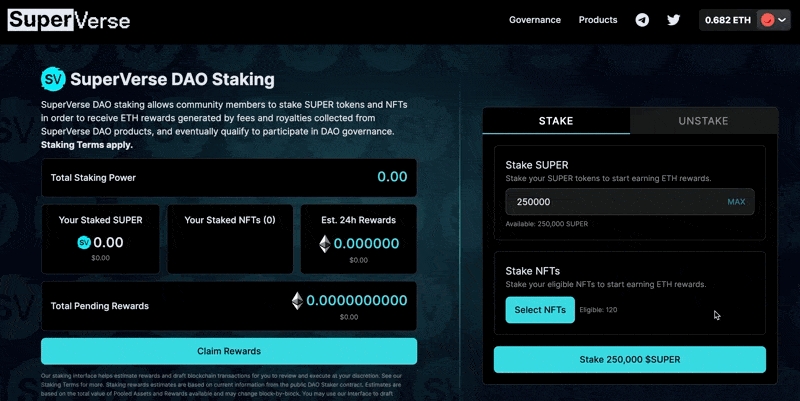
Task: Select the STAKE tab
Action: click(x=556, y=121)
